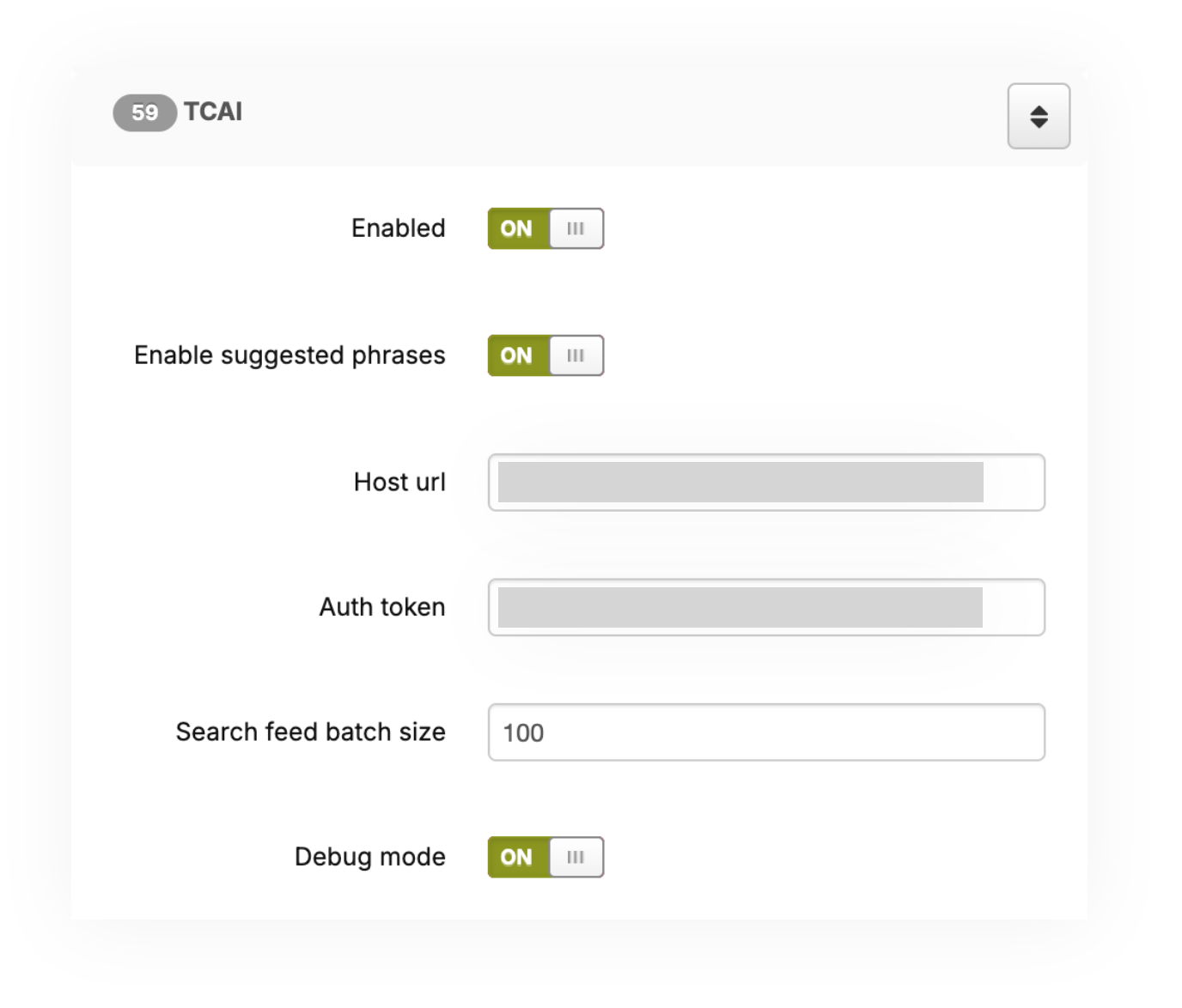
Task: Click the grip handle on Enabled switch
Action: tap(576, 228)
